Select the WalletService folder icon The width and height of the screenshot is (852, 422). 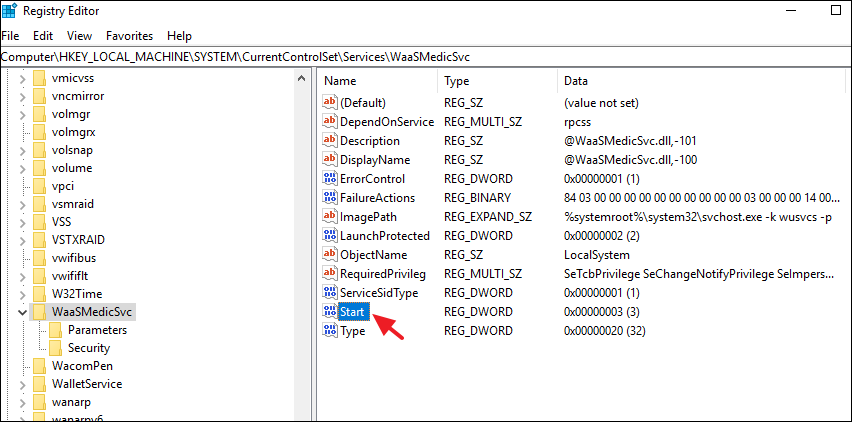[x=39, y=384]
